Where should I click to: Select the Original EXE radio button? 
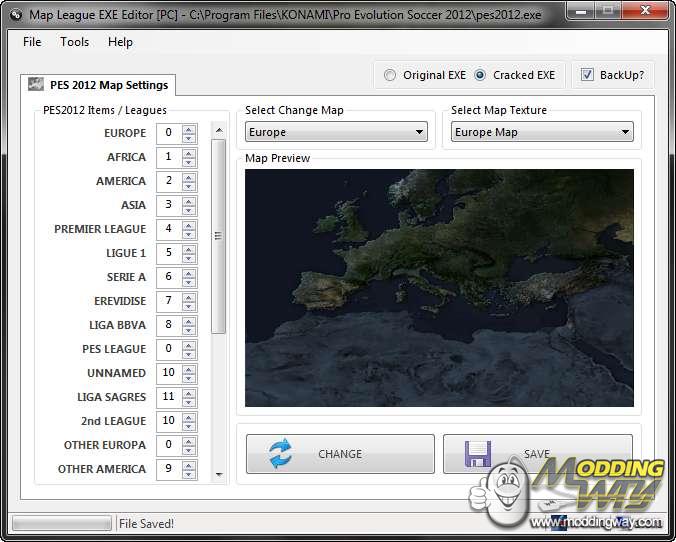pos(390,75)
